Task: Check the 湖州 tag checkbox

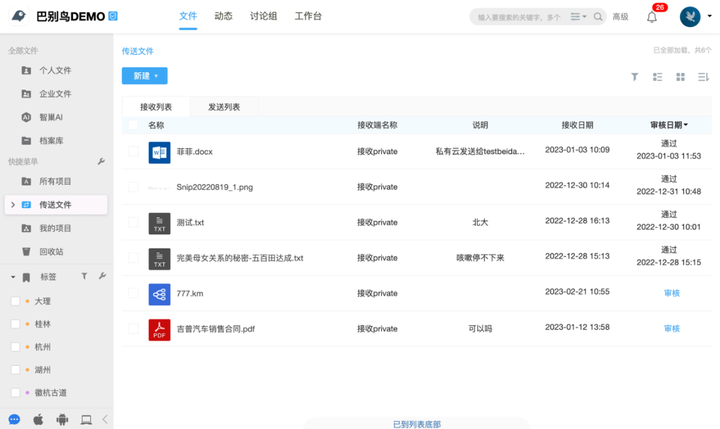Action: tap(15, 370)
